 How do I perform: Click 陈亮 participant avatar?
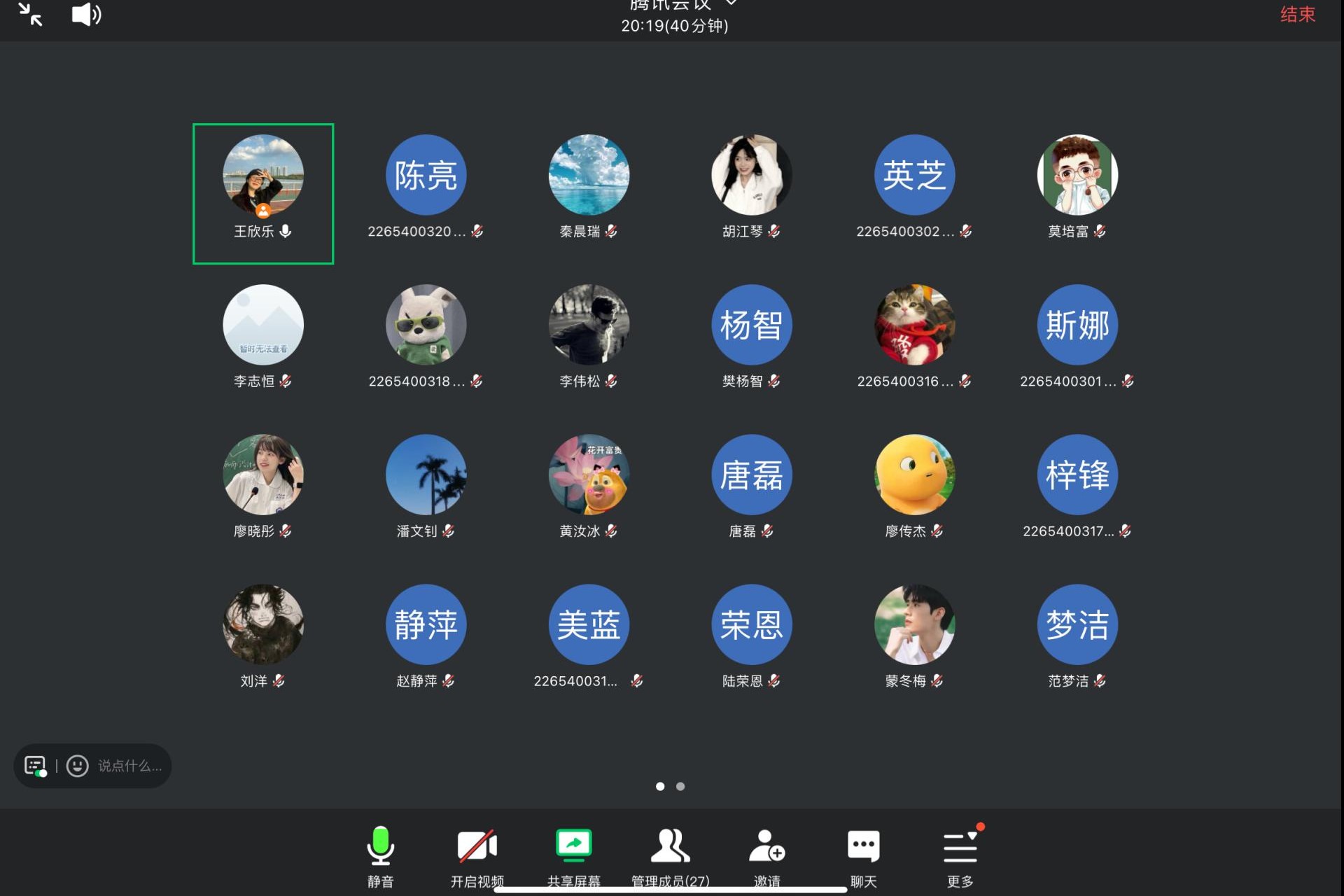pyautogui.click(x=426, y=175)
